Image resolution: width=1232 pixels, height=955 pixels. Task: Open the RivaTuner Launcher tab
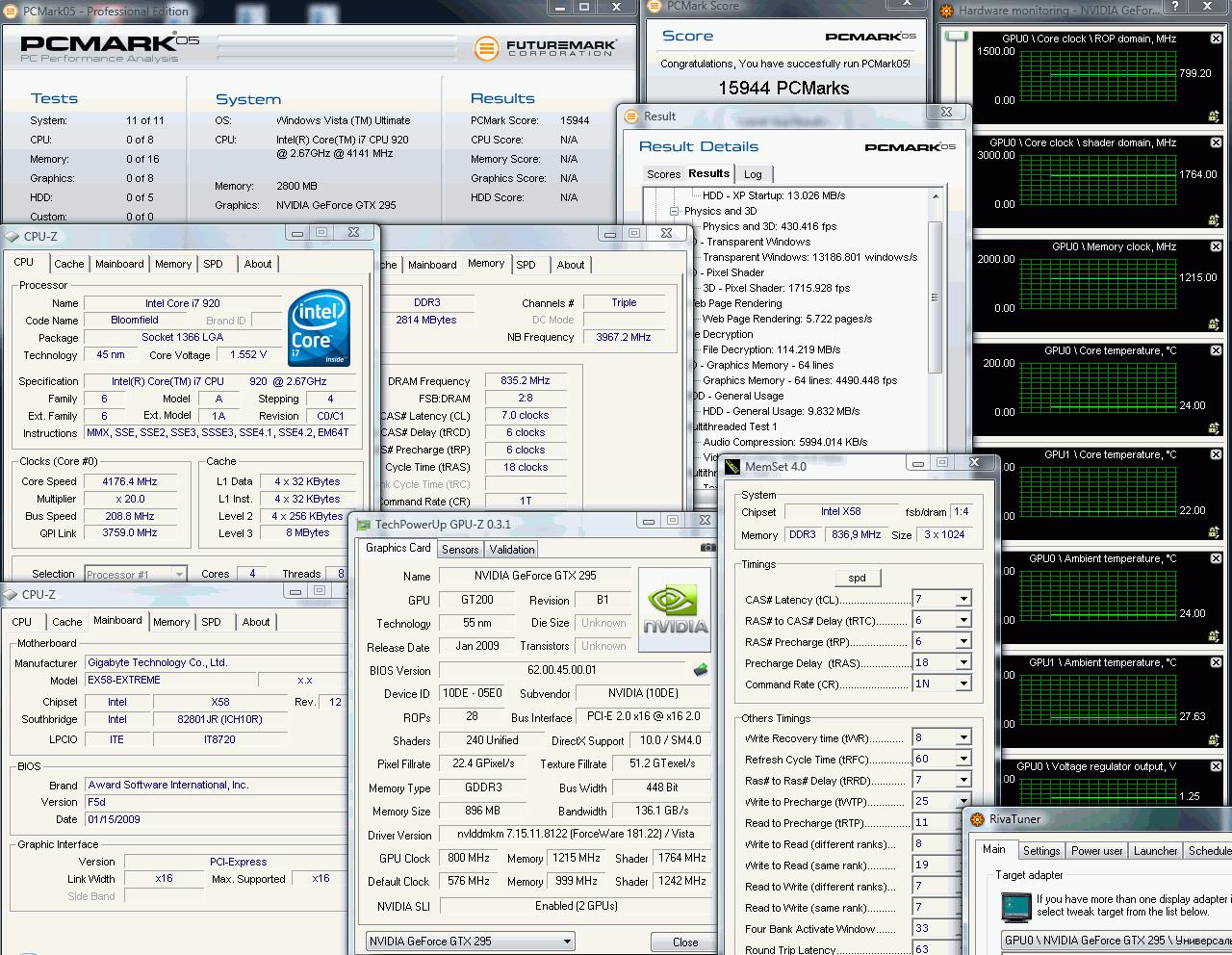(1156, 851)
